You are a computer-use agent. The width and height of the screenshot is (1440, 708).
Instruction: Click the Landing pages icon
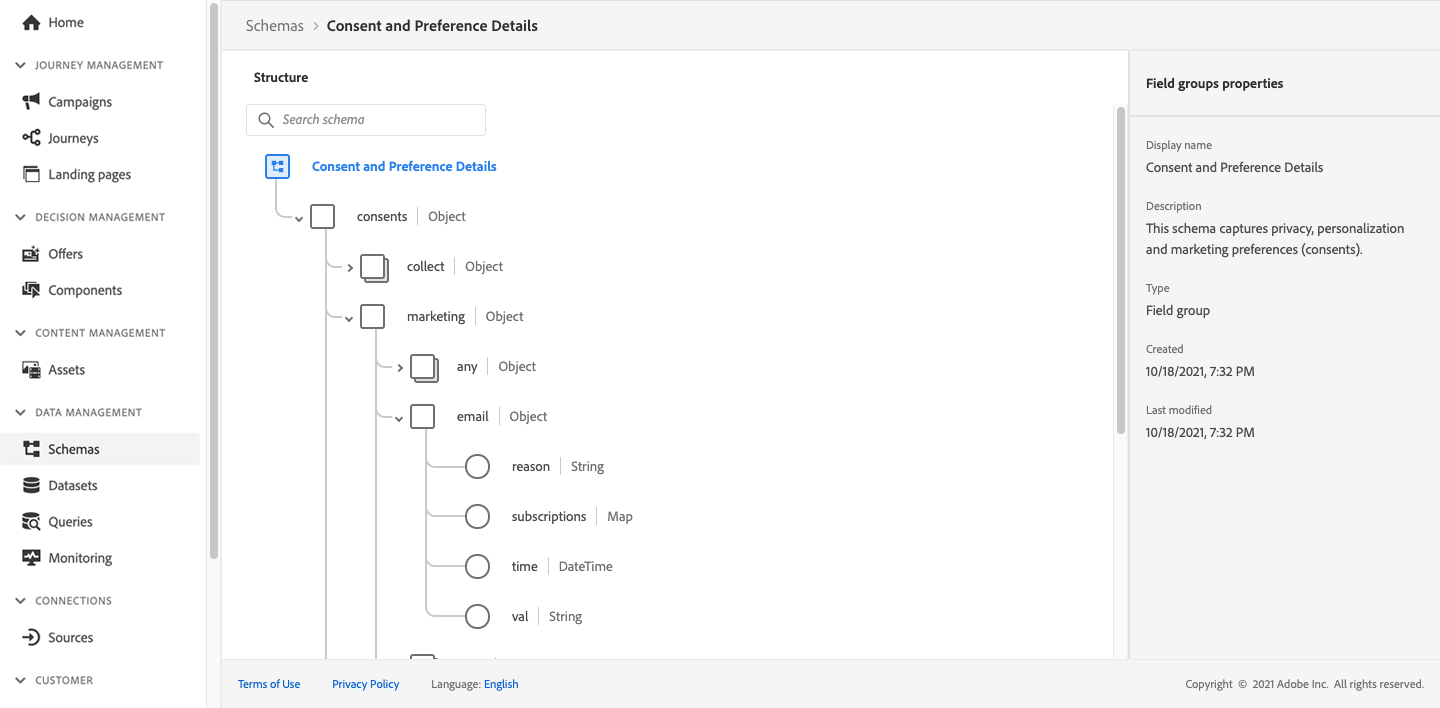coord(31,174)
